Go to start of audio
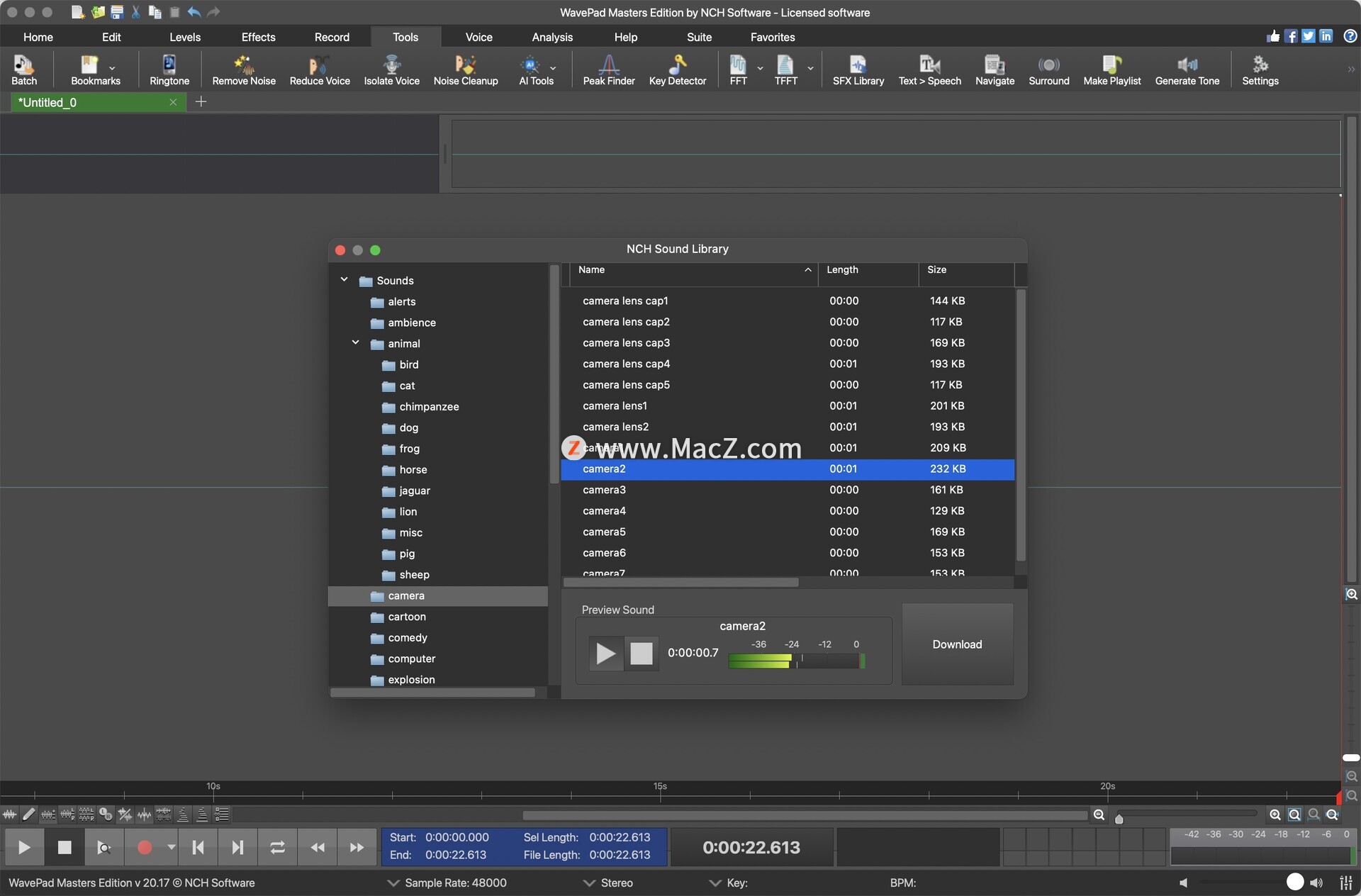 pyautogui.click(x=198, y=847)
